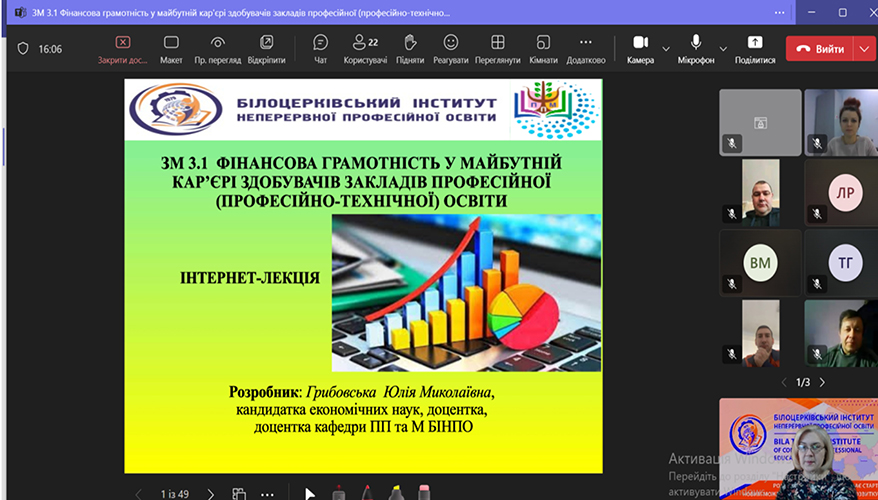Screen dimensions: 878x500
Task: Select the red pen annotation tool
Action: (366, 492)
